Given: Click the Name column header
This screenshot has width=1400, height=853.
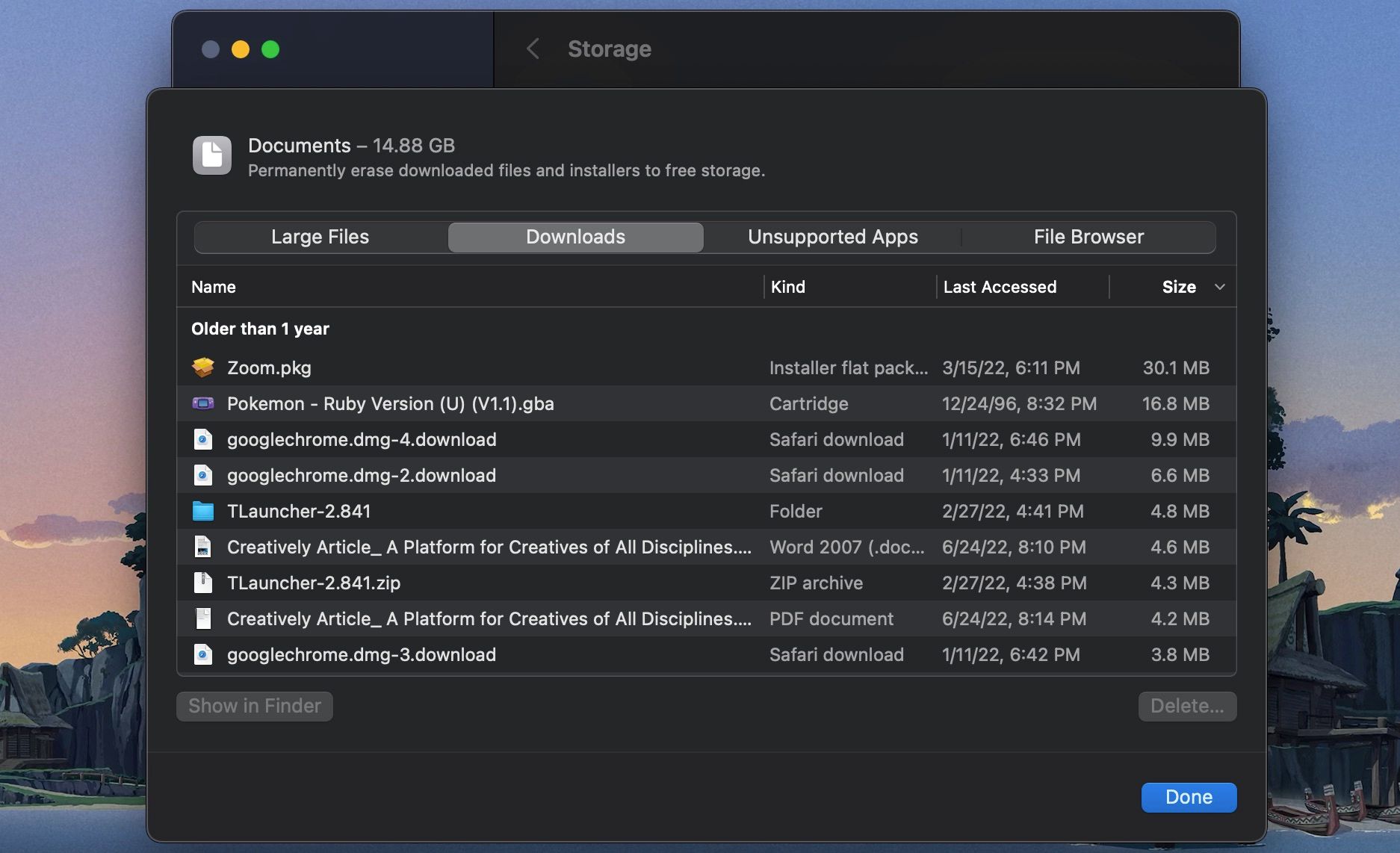Looking at the screenshot, I should [x=214, y=286].
